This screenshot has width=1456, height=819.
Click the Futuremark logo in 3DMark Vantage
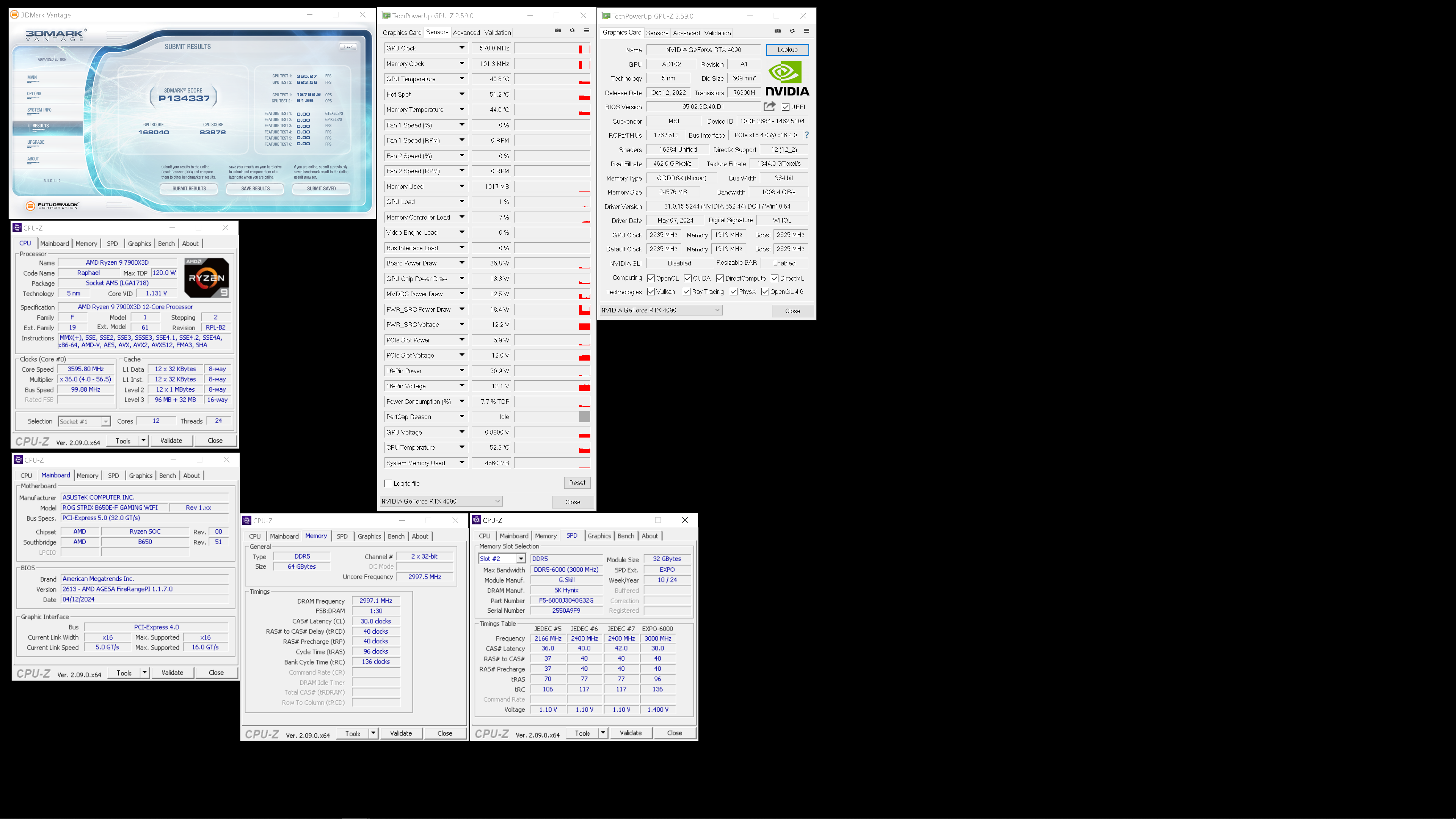[53, 206]
